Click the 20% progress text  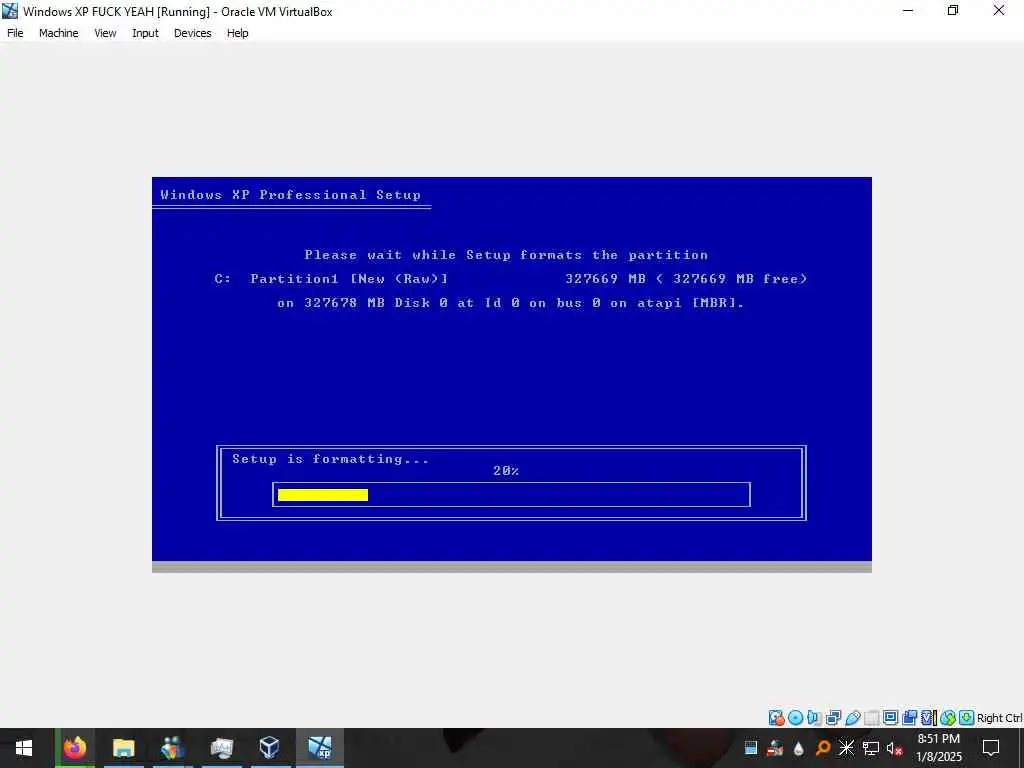pyautogui.click(x=506, y=470)
